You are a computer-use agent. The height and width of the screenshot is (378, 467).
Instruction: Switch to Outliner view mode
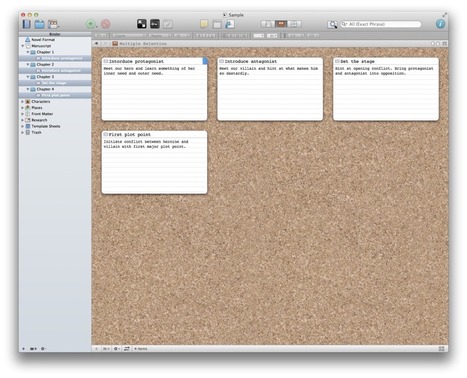(294, 24)
